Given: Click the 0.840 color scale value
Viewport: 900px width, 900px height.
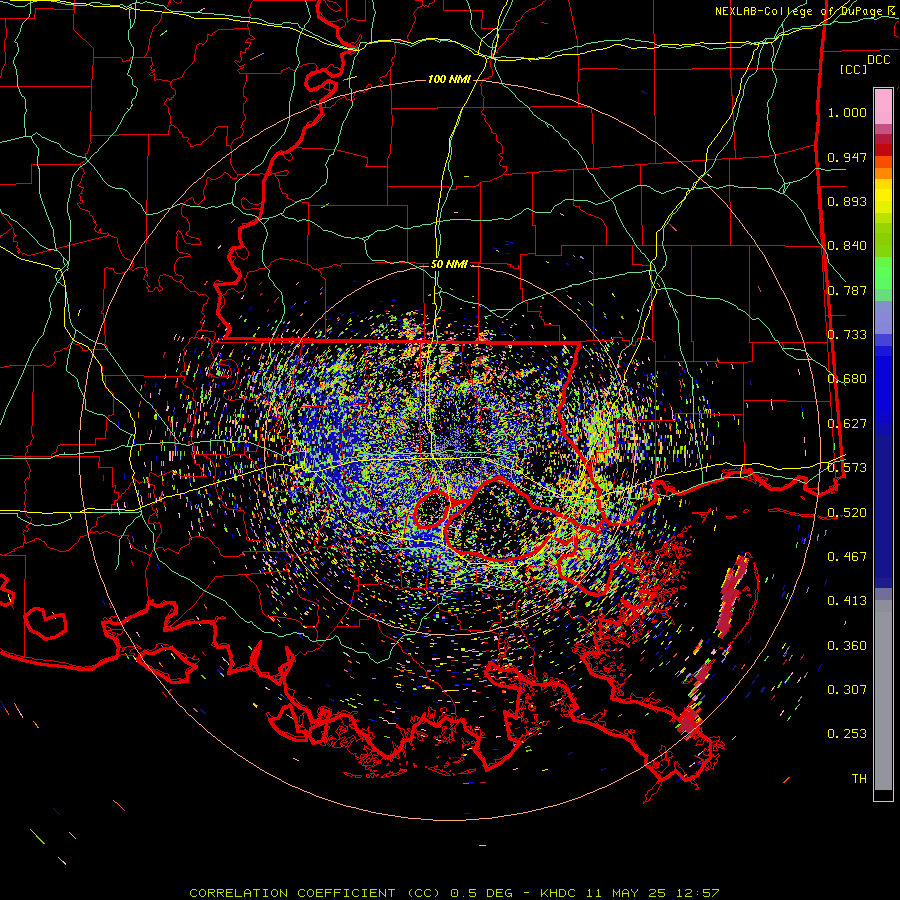Looking at the screenshot, I should click(847, 246).
